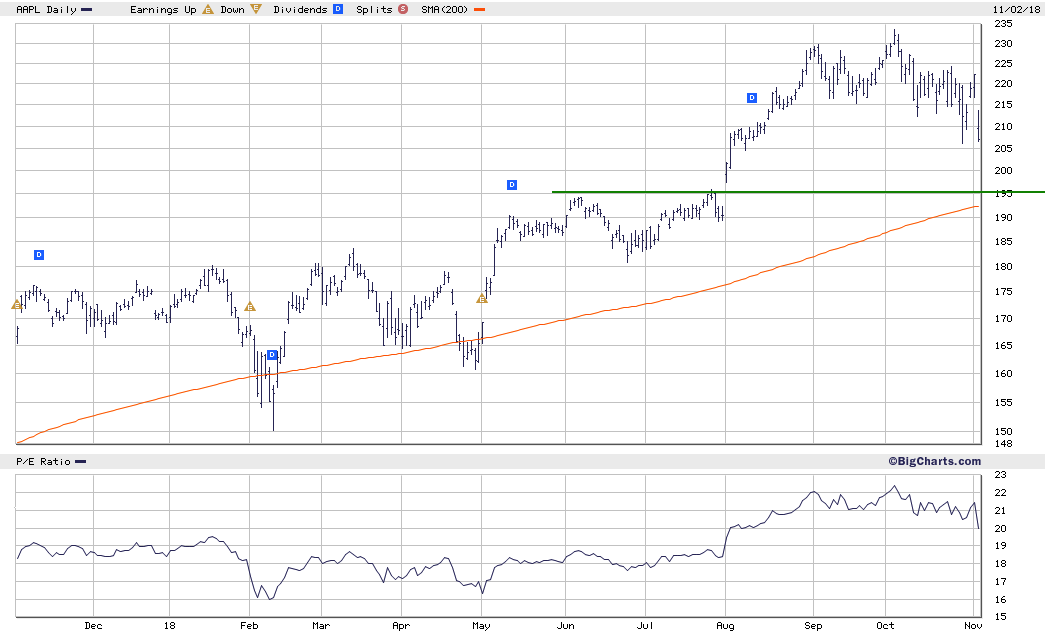Click the 210 price axis label

1003,127
